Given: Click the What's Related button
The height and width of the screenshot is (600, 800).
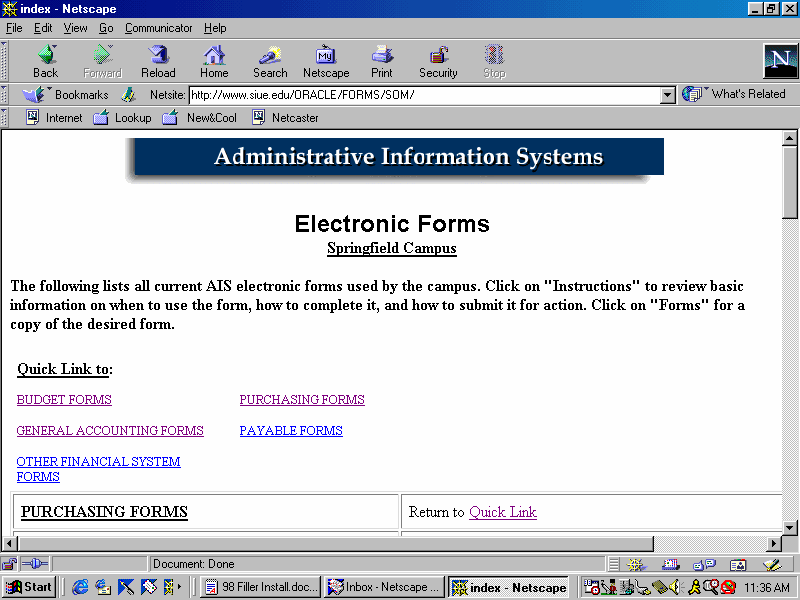Looking at the screenshot, I should (x=734, y=94).
